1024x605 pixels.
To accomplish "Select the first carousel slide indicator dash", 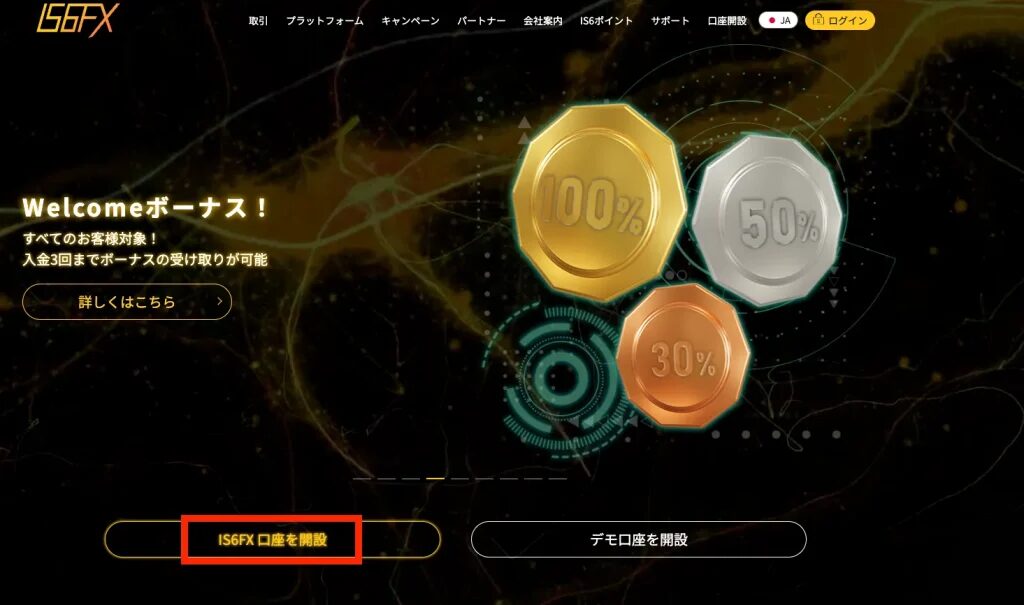I will 362,479.
